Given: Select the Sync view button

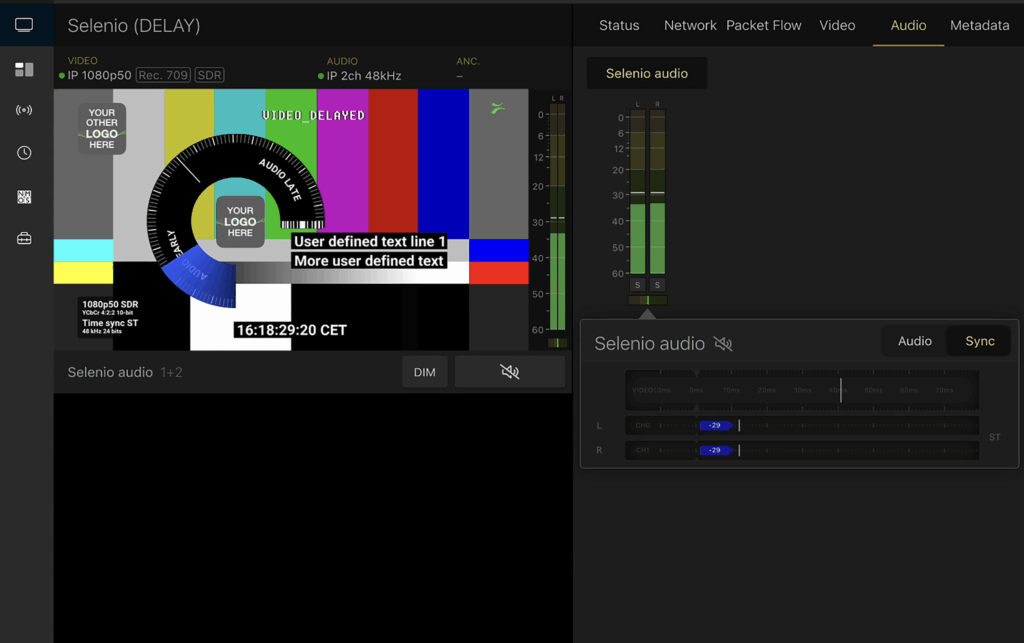Looking at the screenshot, I should click(979, 341).
